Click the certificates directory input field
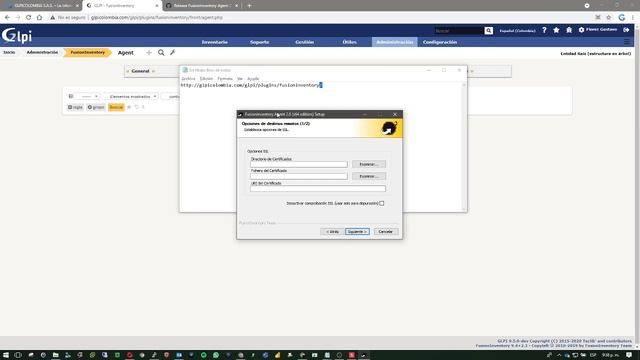The width and height of the screenshot is (640, 360). [299, 164]
